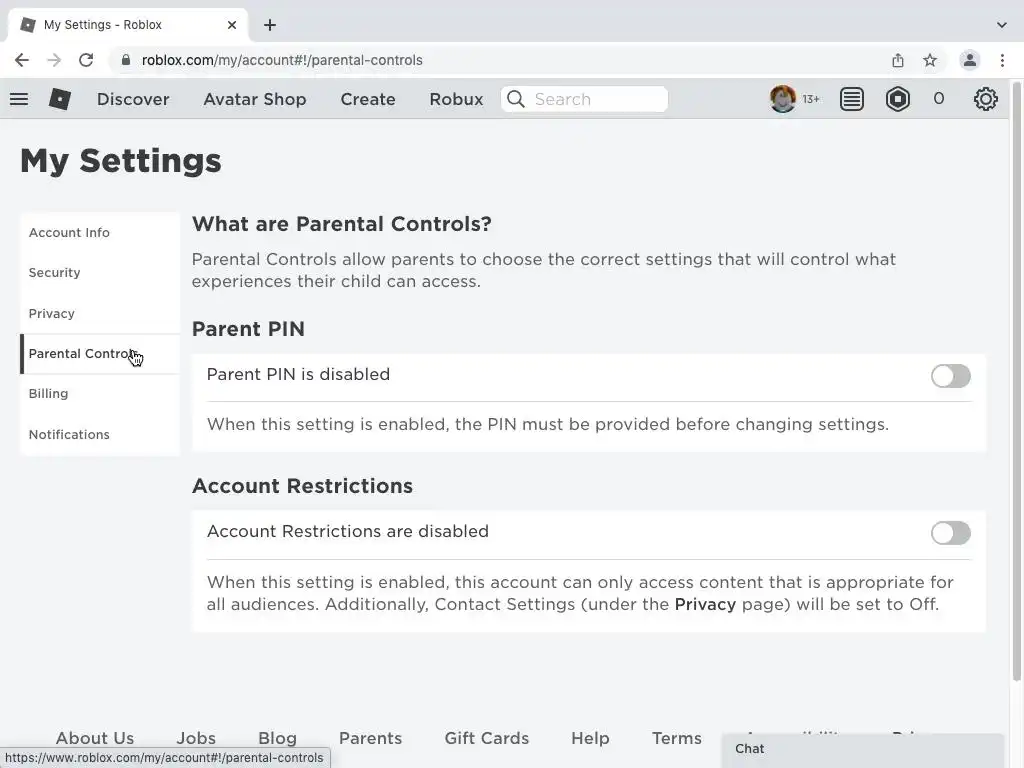Reload the page with refresh icon
This screenshot has height=768, width=1024.
coord(86,60)
